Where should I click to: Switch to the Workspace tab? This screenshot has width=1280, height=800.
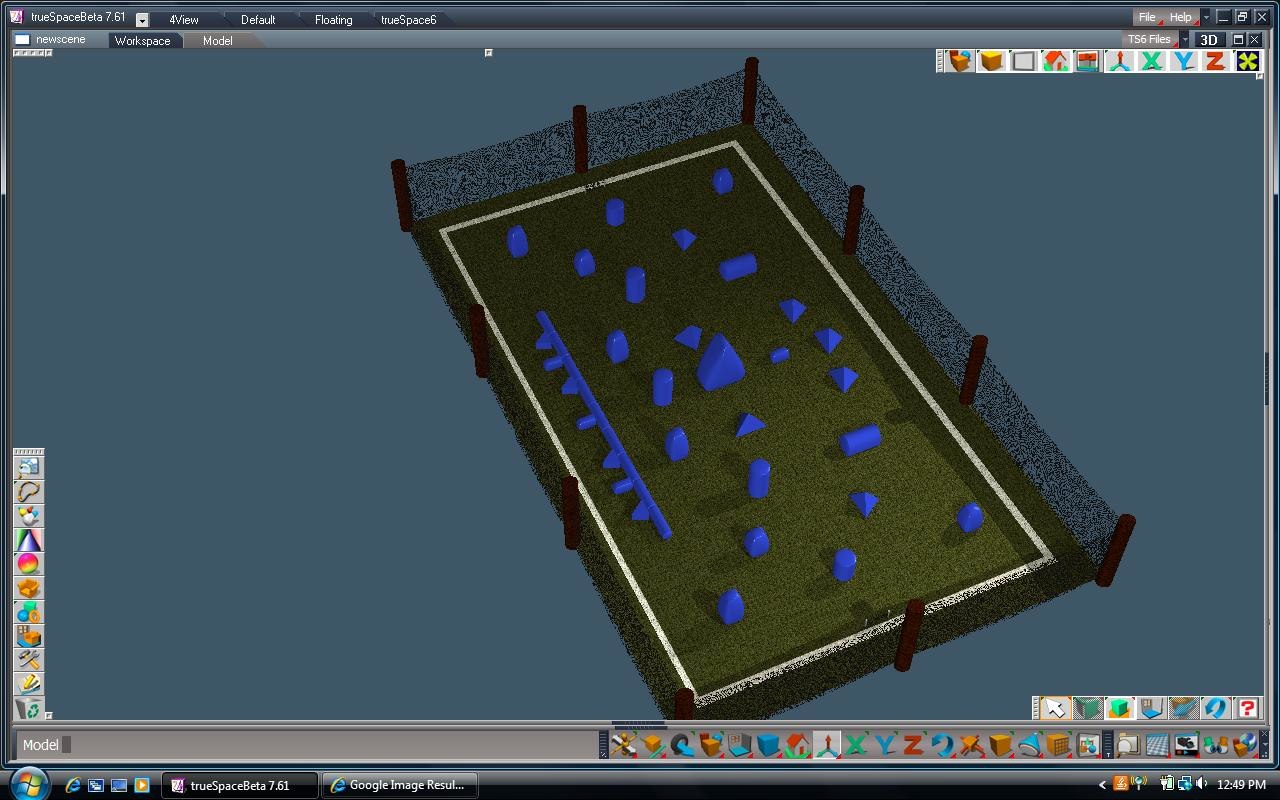point(144,40)
